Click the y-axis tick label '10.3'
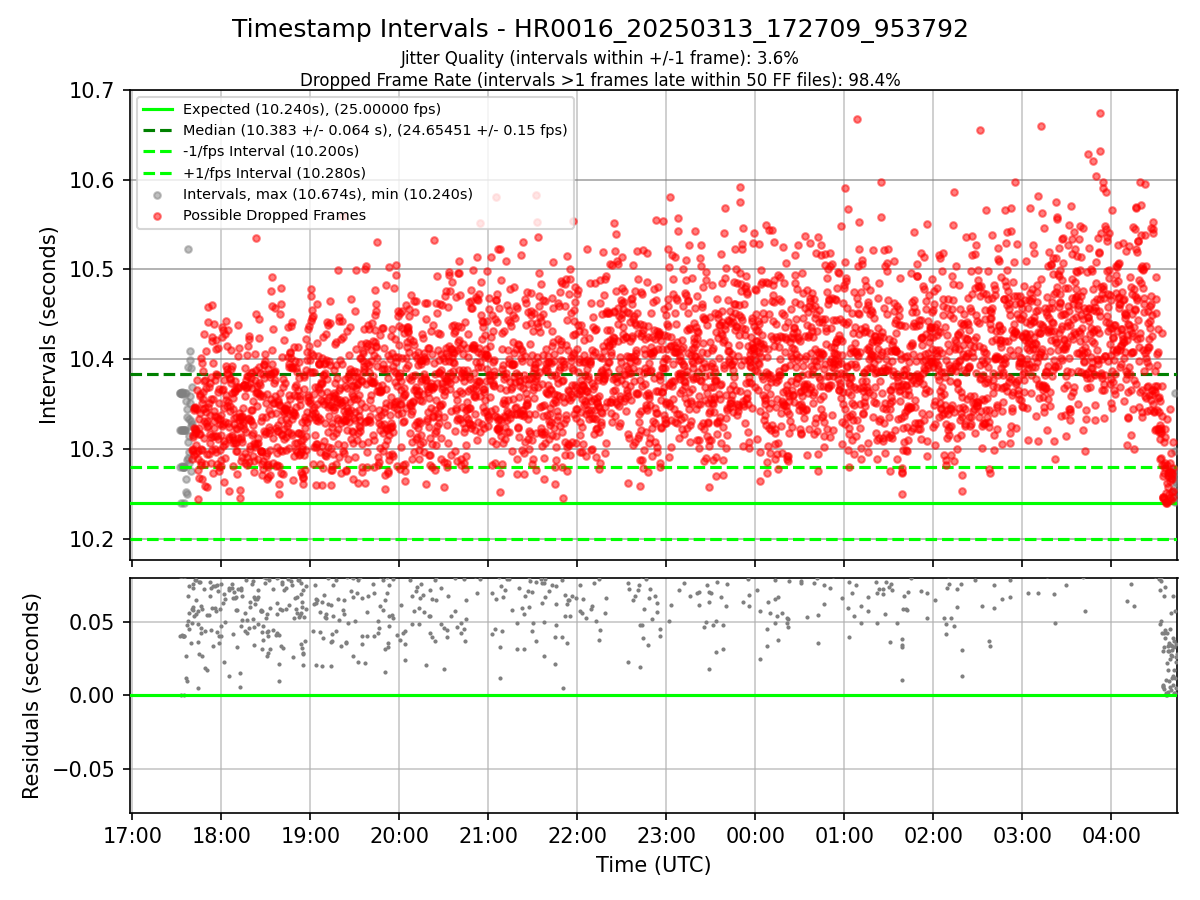This screenshot has width=1200, height=900. (x=91, y=450)
